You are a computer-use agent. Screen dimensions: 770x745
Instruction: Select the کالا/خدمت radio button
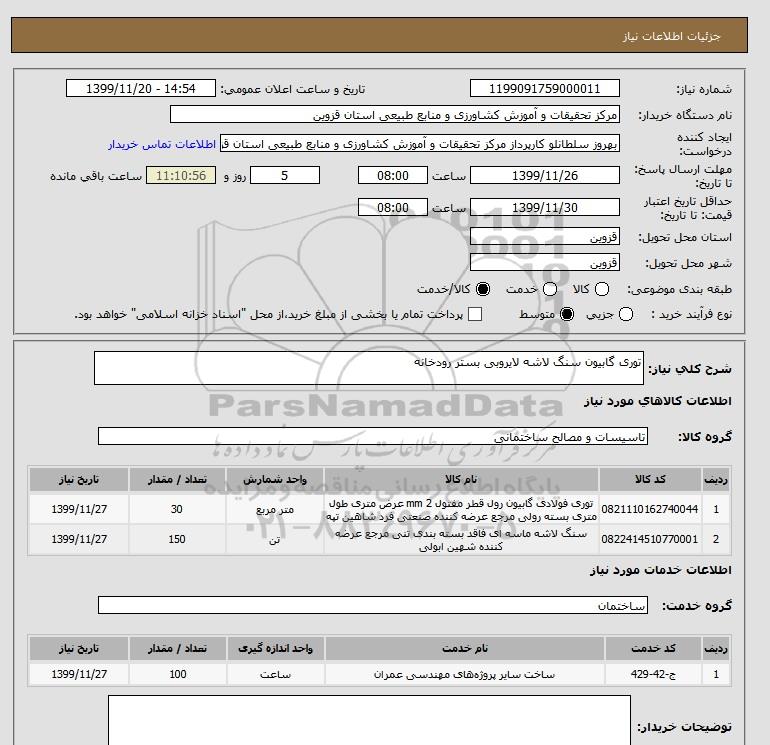pyautogui.click(x=483, y=289)
